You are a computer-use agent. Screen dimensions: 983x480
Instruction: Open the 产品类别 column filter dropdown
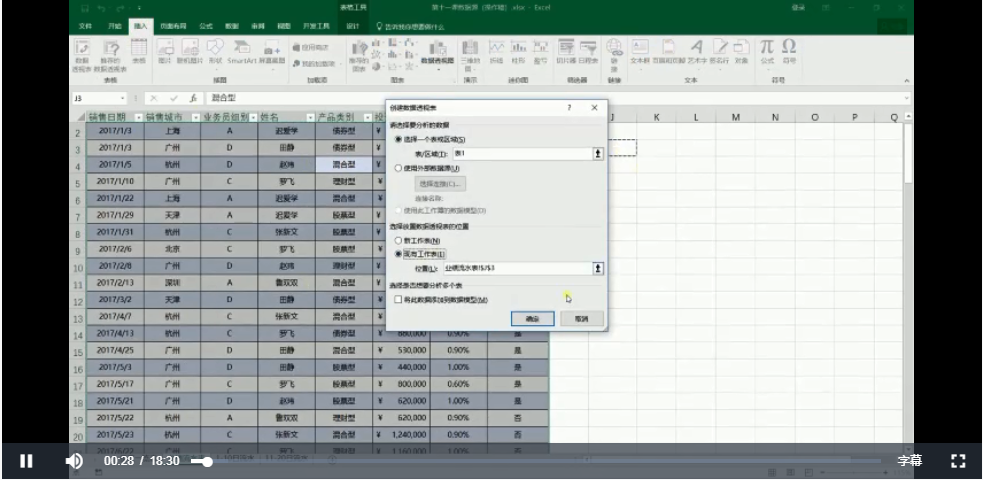366,117
